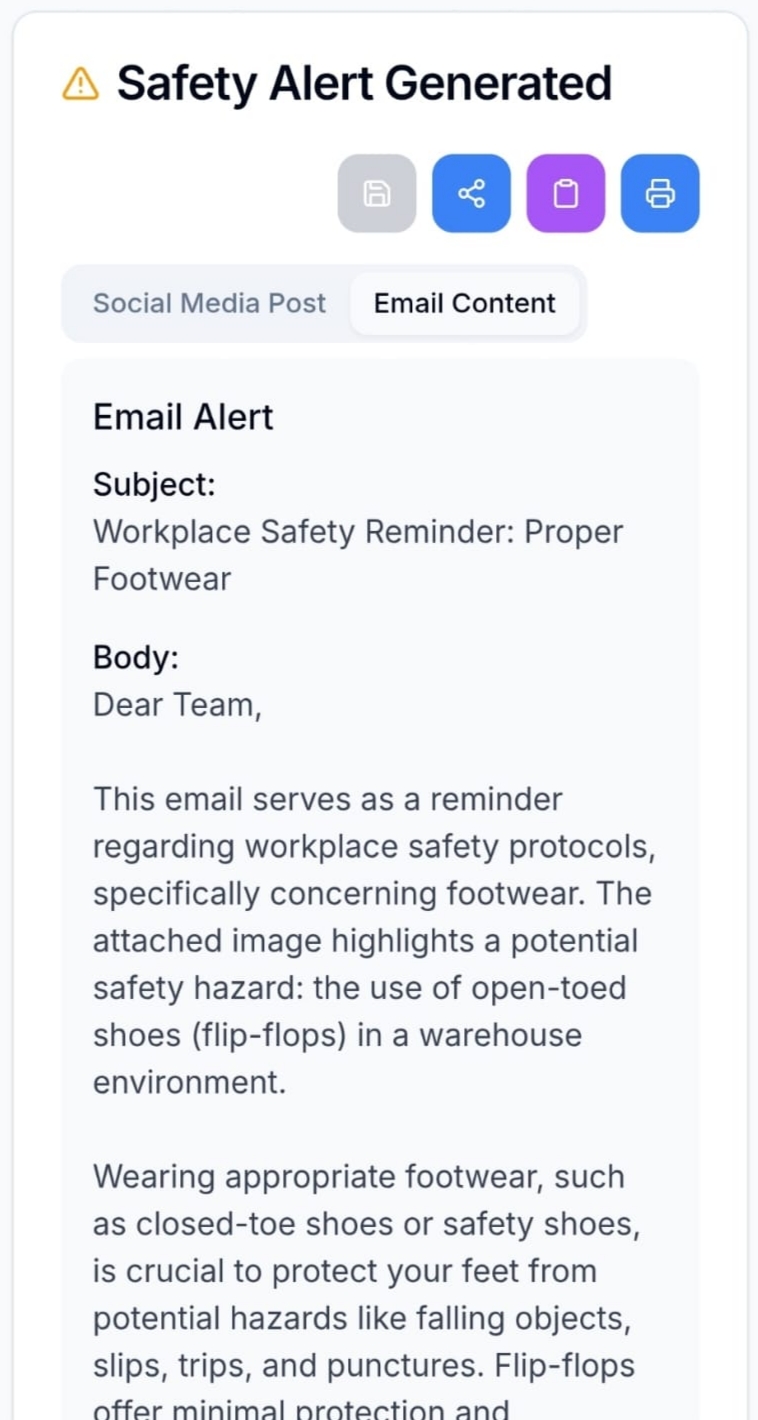Select the paragraph mentioning flip-flops hazard
The height and width of the screenshot is (1420, 758).
point(375,940)
